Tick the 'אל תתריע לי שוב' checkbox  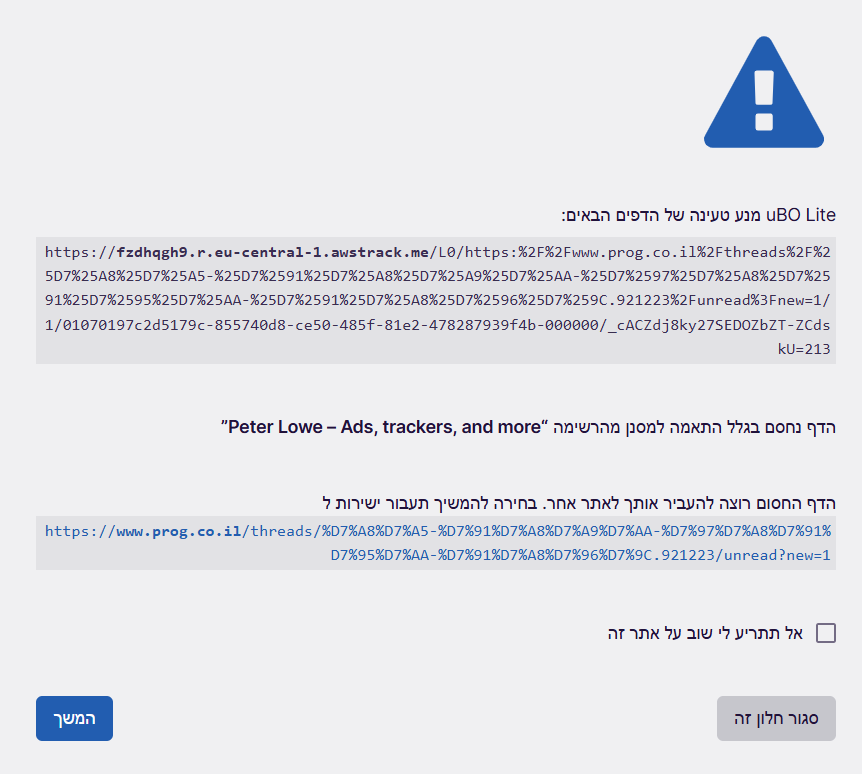[826, 633]
